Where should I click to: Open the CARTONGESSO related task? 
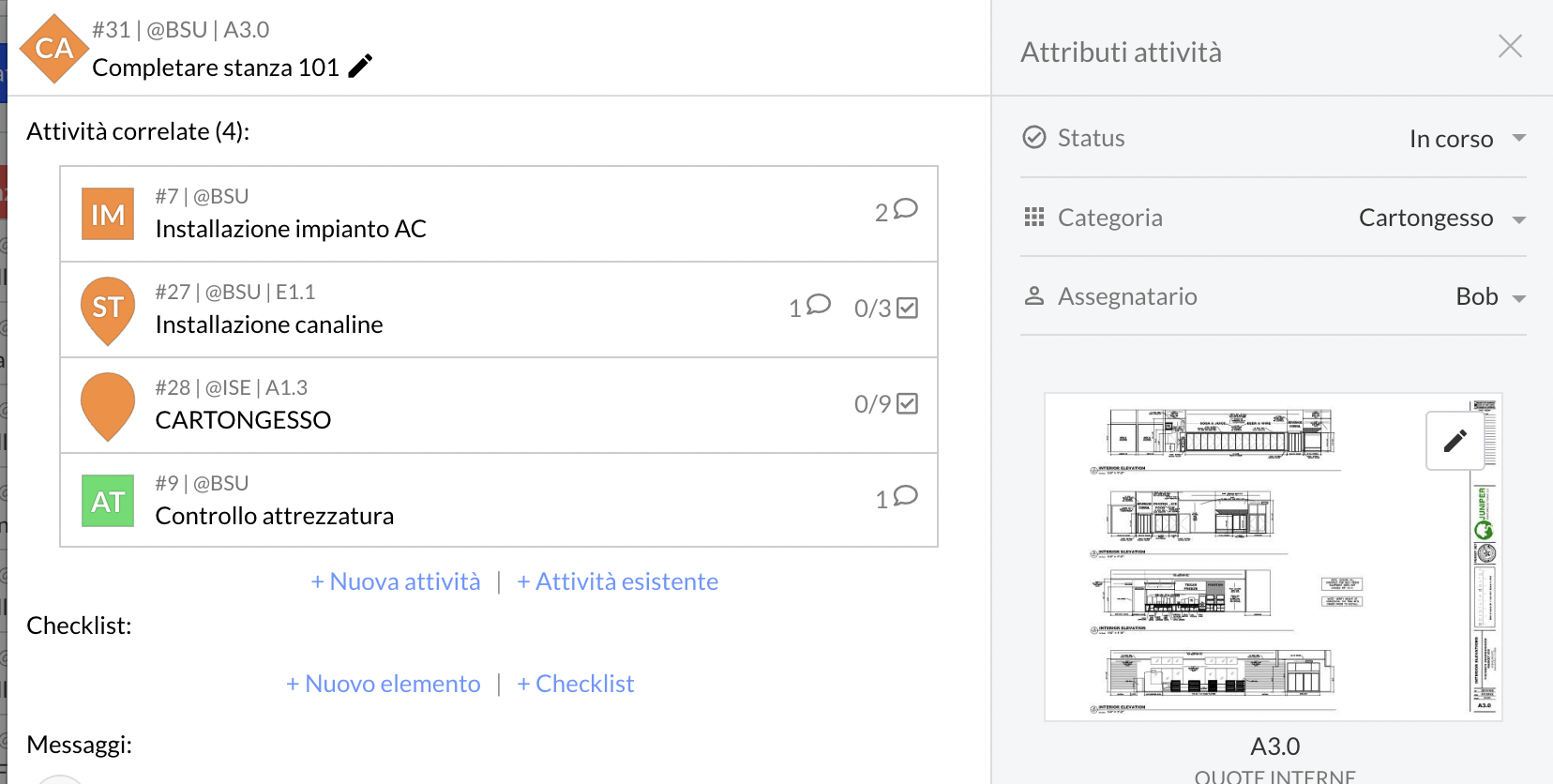(499, 405)
